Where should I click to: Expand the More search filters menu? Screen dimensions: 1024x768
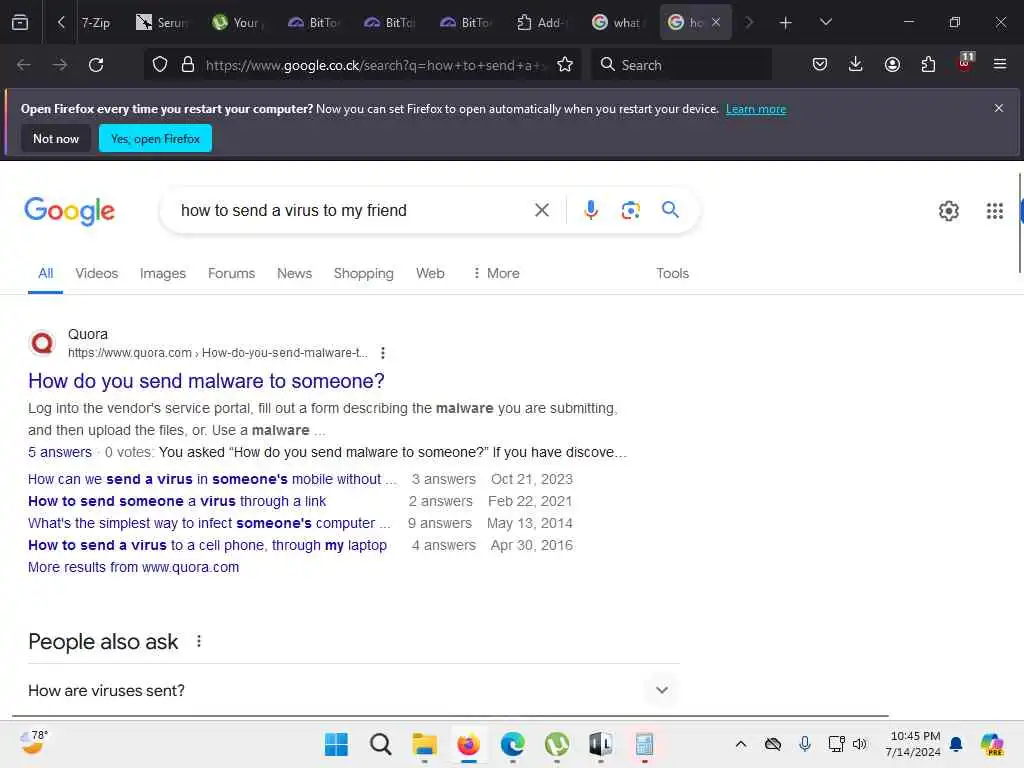[496, 273]
